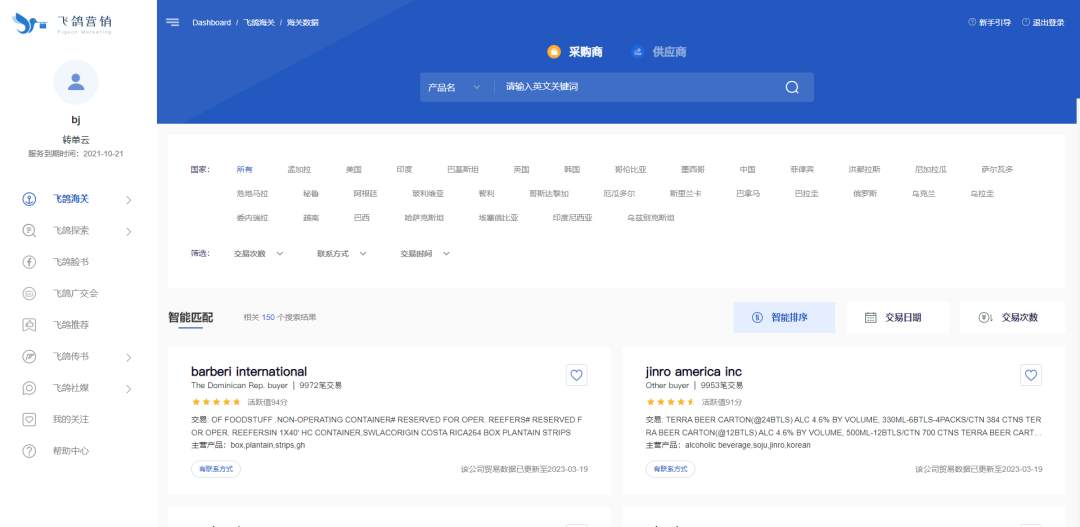Screen dimensions: 1080x527
Task: Click the Dashboard breadcrumb link
Action: 211,22
